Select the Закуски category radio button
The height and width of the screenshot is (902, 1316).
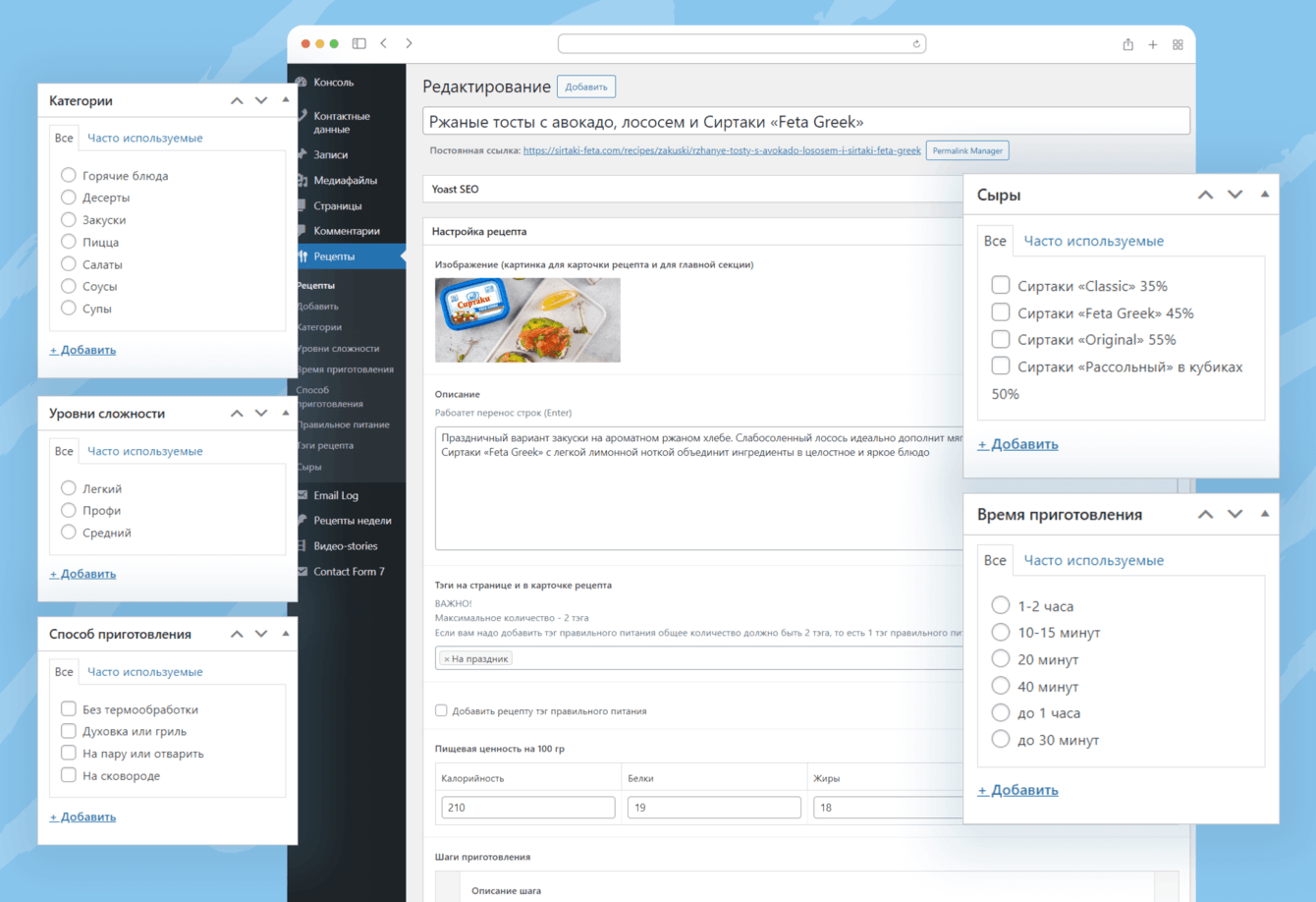tap(68, 219)
